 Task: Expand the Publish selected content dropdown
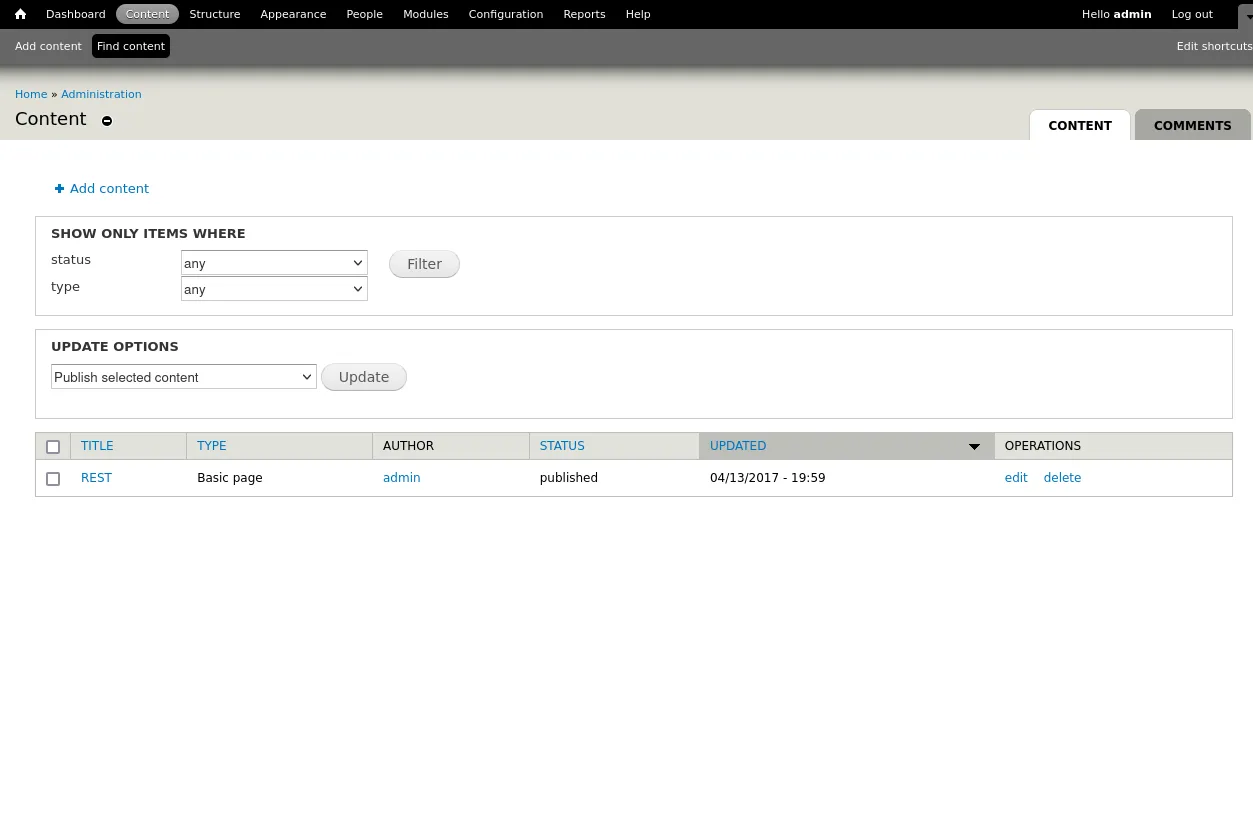coord(184,377)
